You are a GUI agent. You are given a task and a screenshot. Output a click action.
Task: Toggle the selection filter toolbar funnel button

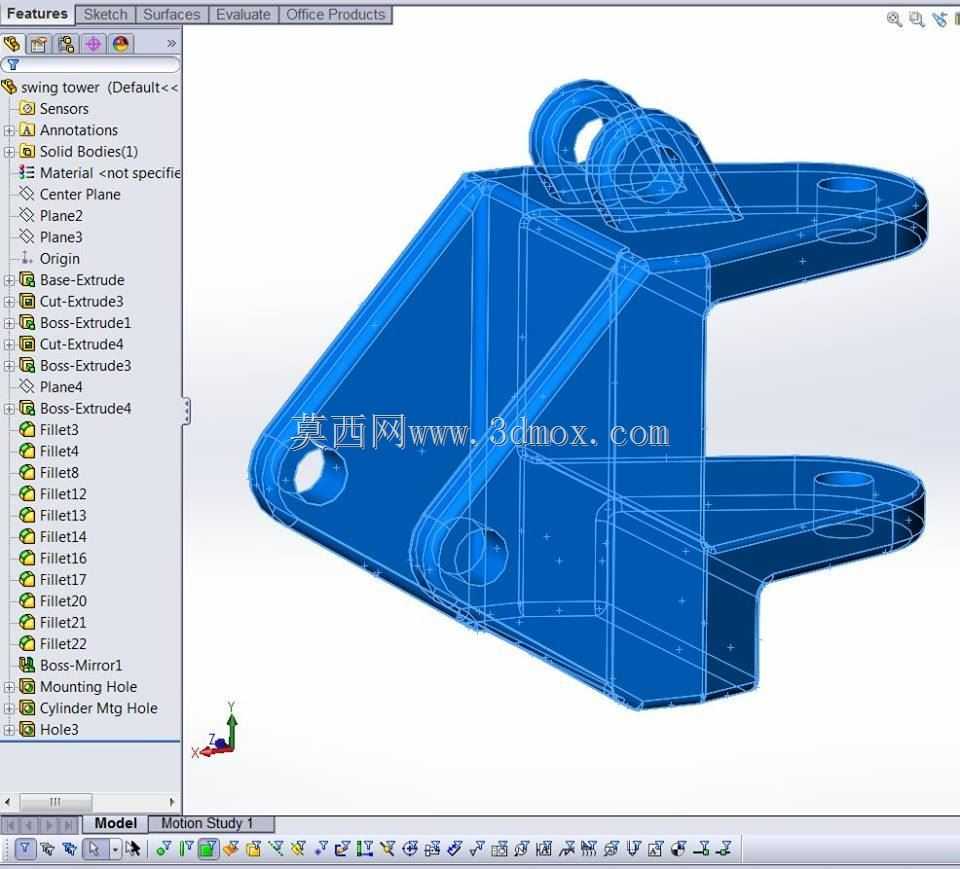click(x=24, y=849)
